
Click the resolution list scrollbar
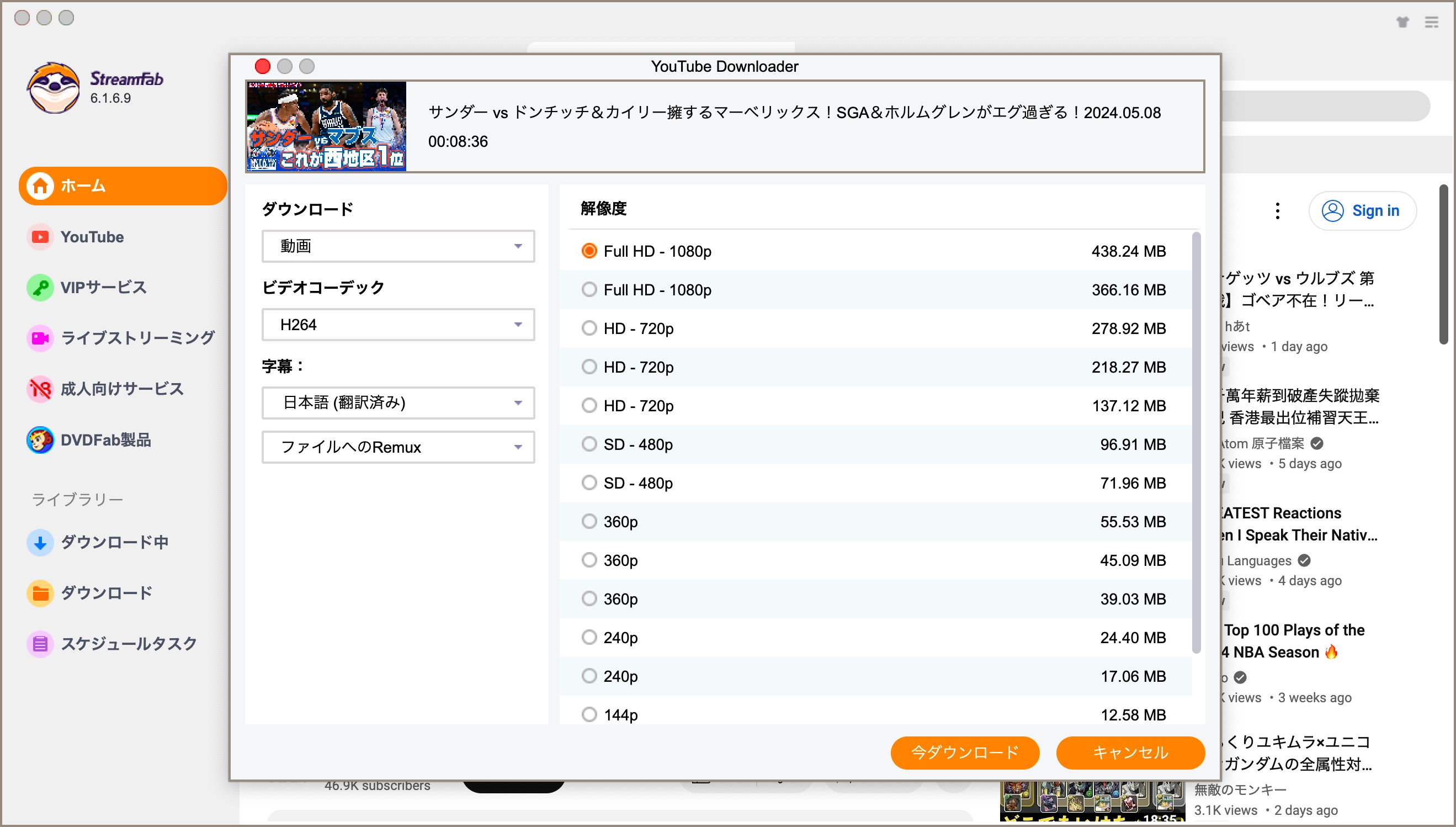tap(1197, 443)
